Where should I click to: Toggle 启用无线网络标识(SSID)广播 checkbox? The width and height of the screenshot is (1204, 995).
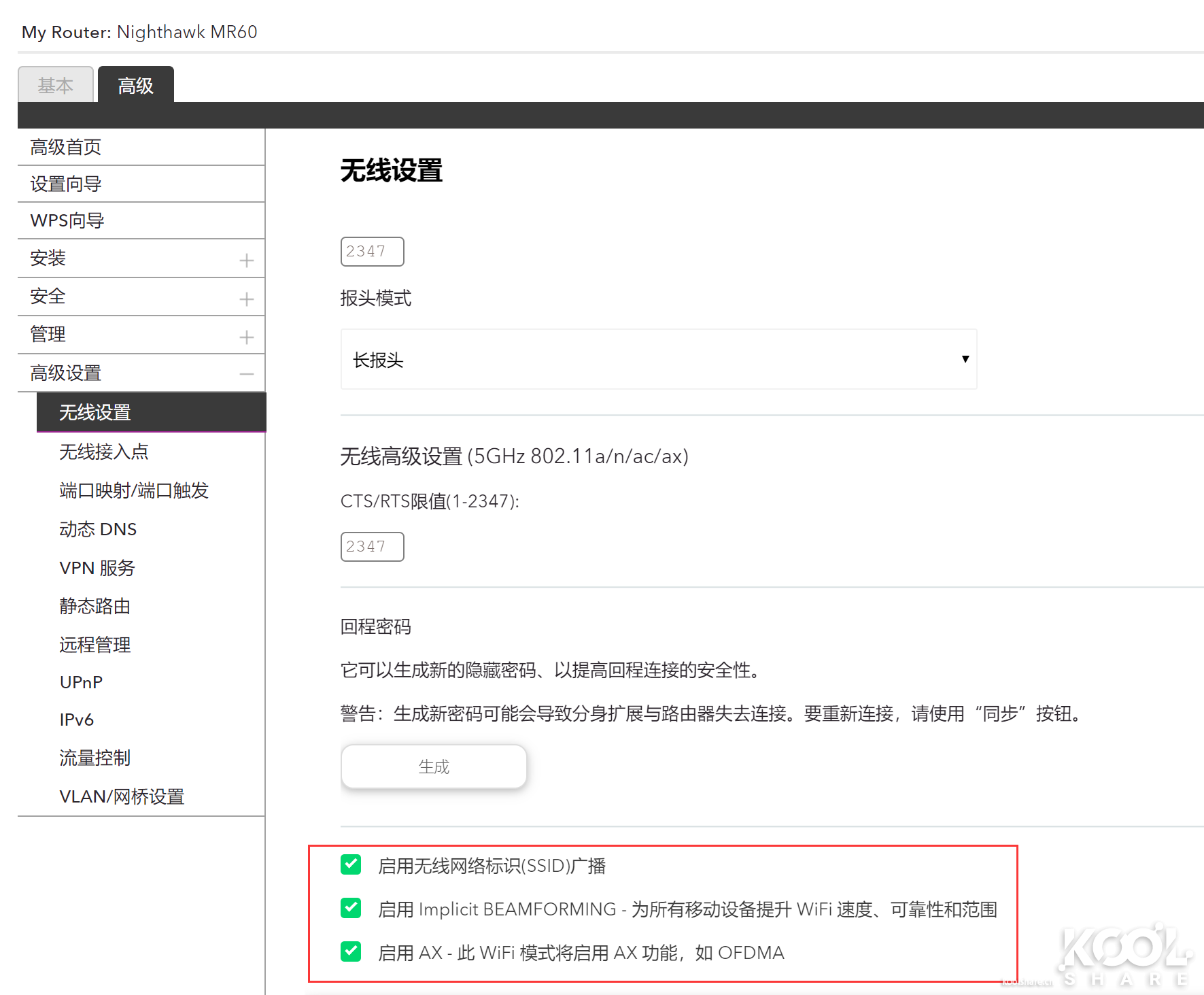[x=351, y=864]
